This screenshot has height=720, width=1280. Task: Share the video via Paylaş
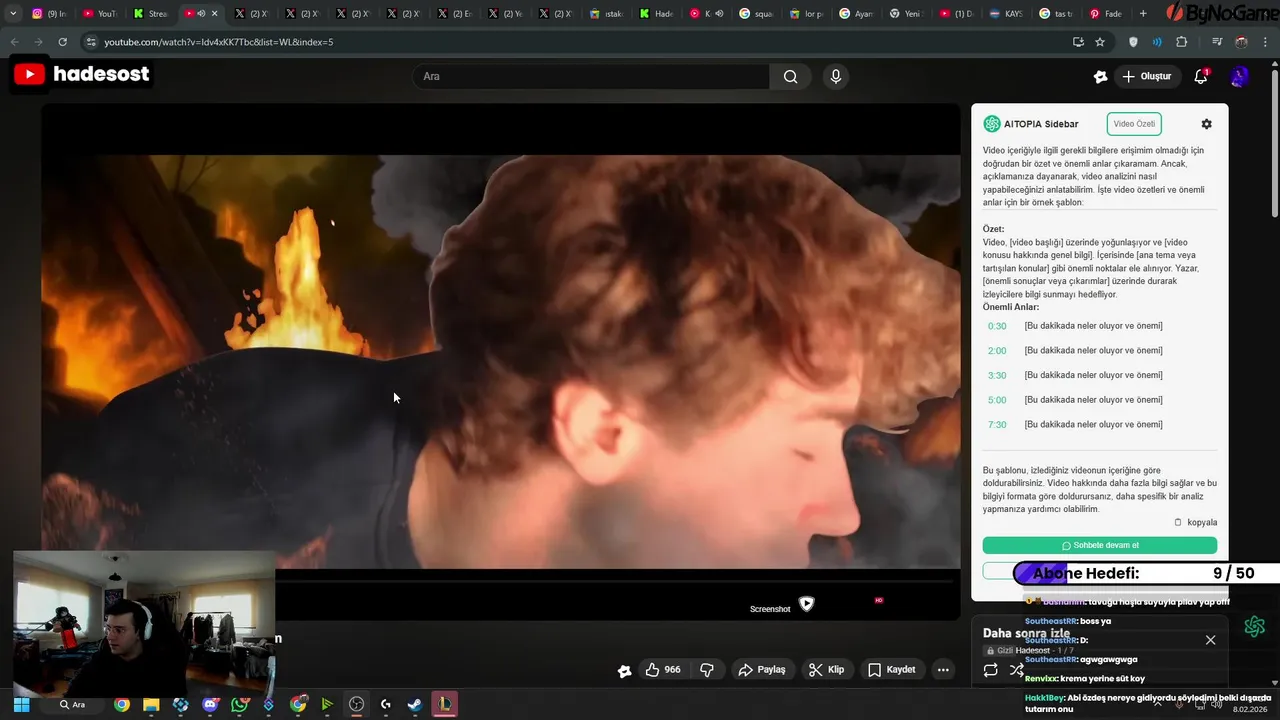coord(762,670)
